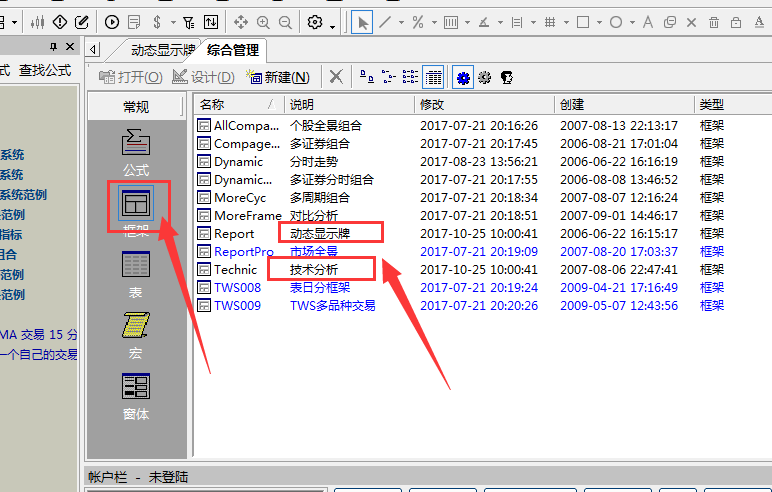The height and width of the screenshot is (492, 772).
Task: Click the edit note pencil icon
Action: (81, 22)
